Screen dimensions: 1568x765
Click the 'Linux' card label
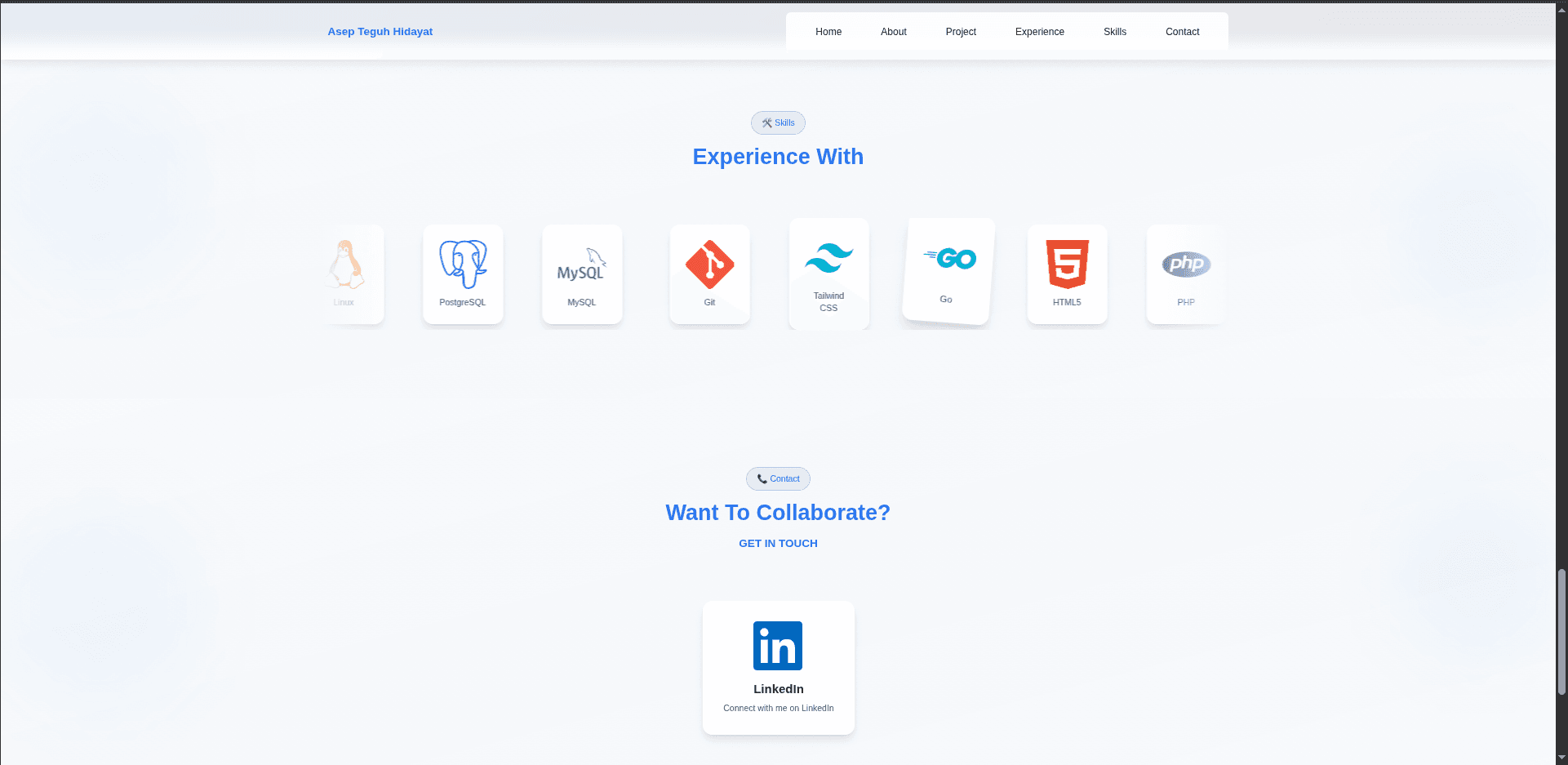coord(344,303)
